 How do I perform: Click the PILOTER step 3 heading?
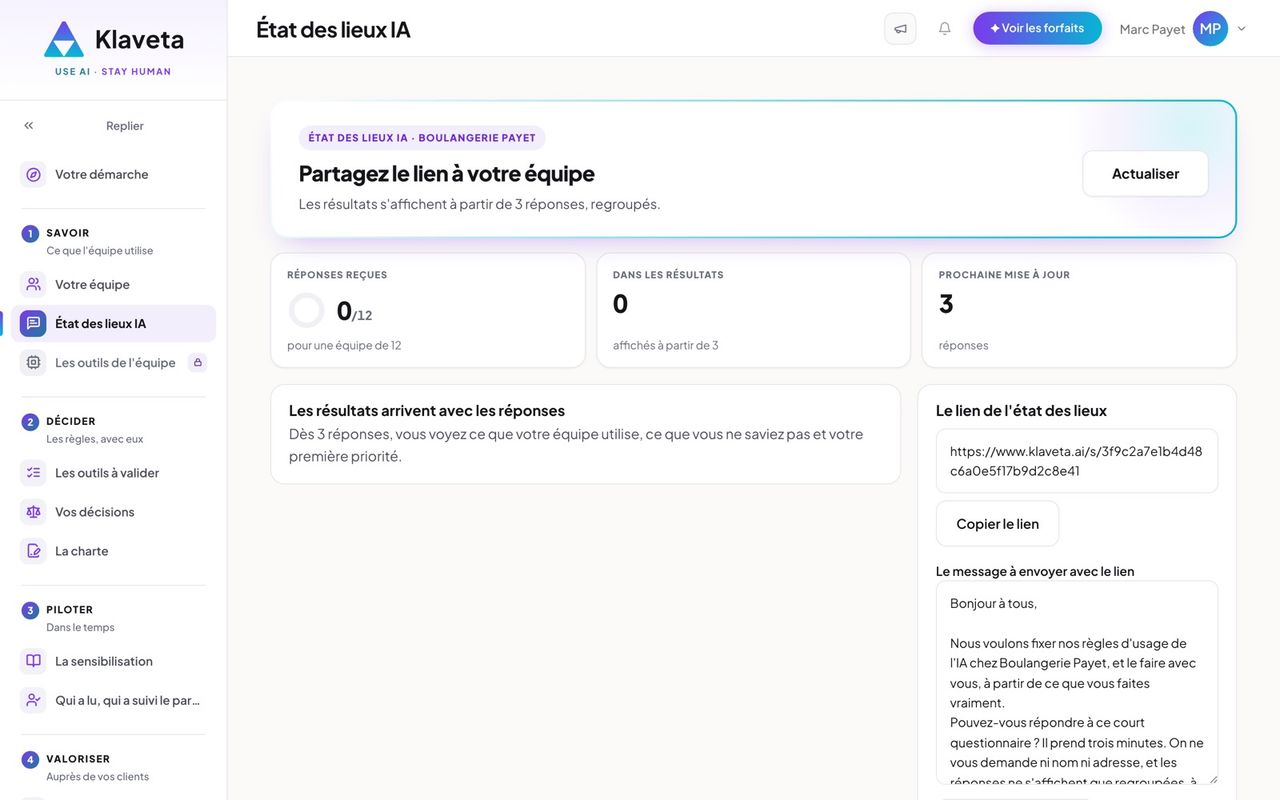tap(70, 609)
